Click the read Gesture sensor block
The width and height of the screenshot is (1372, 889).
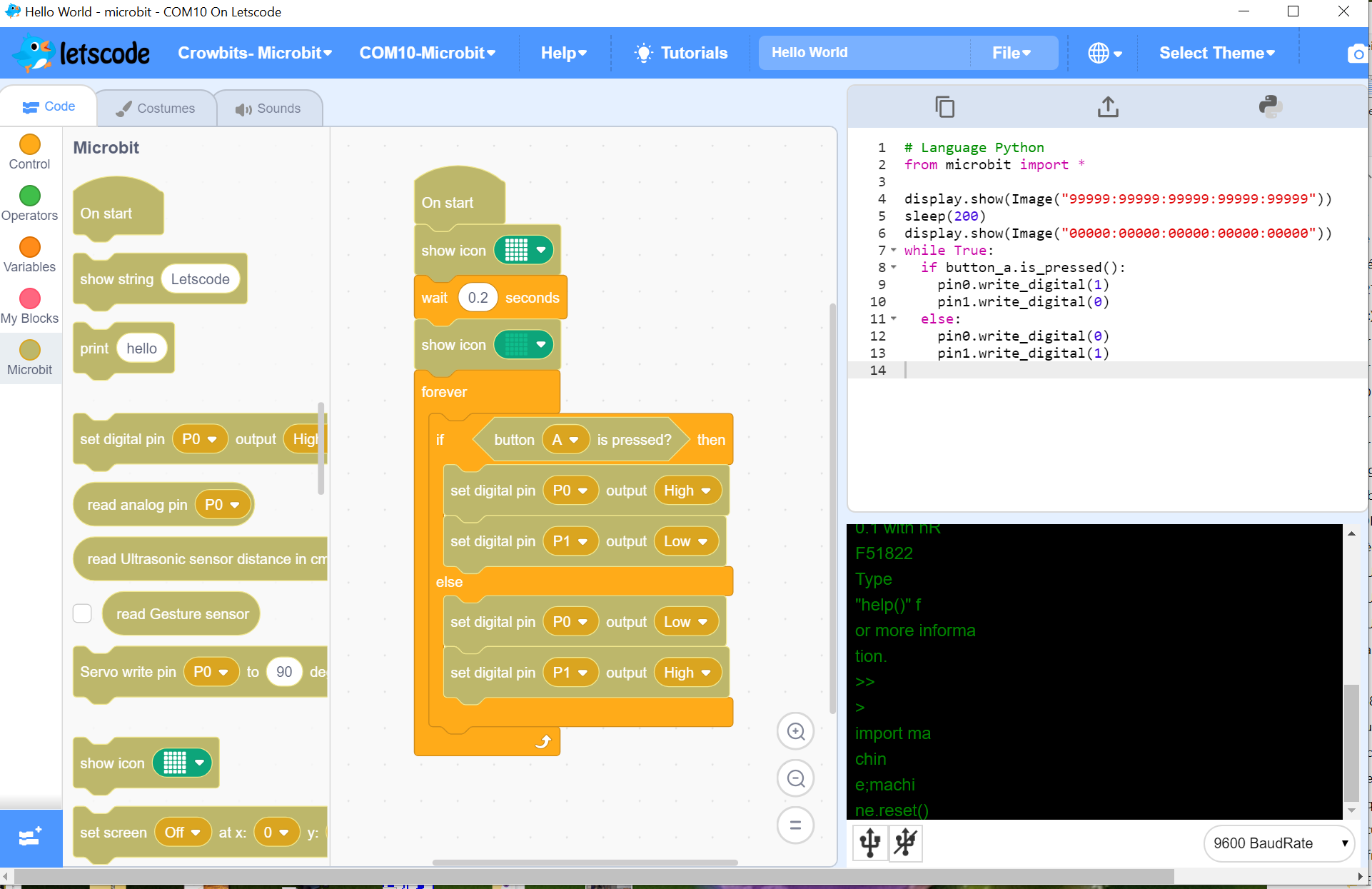[x=181, y=613]
